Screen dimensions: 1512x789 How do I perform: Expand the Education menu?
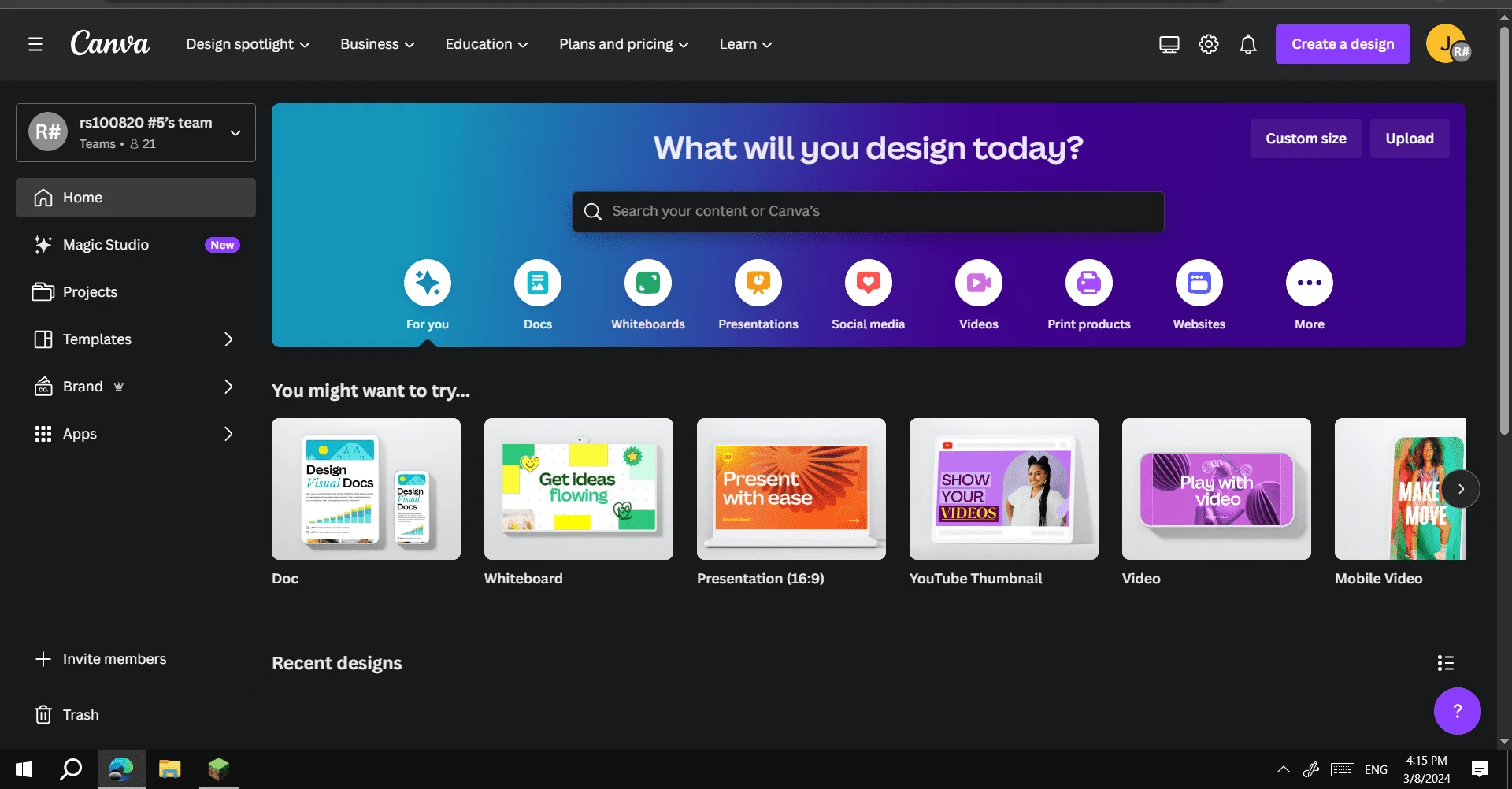487,44
